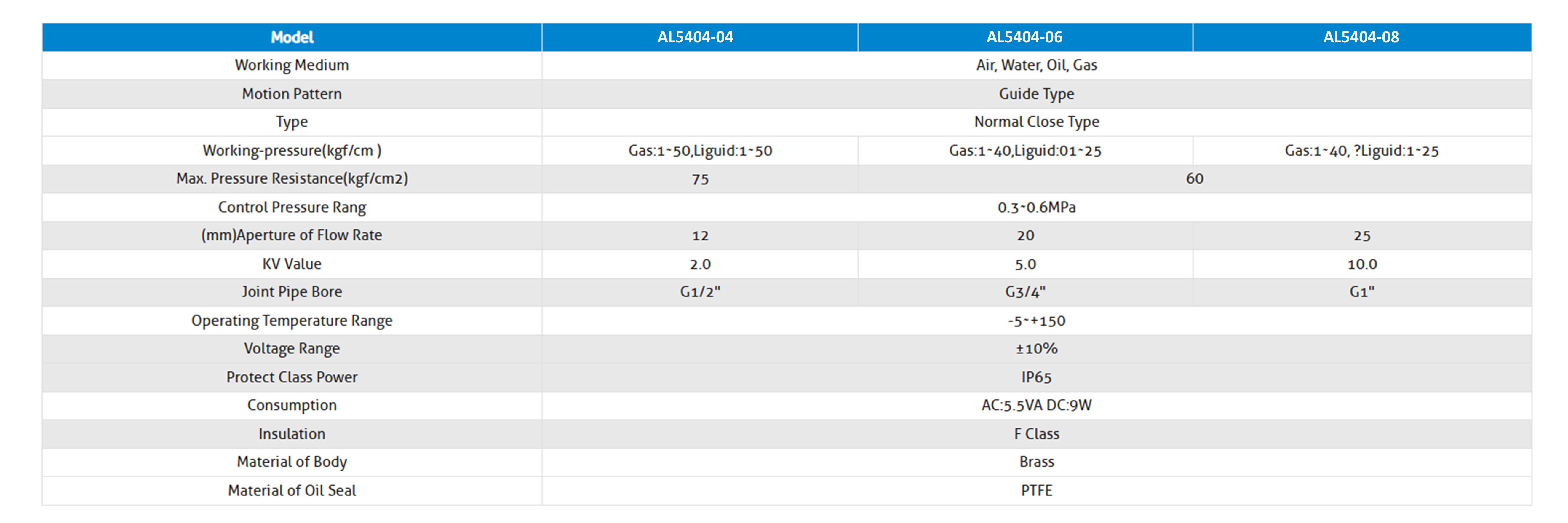
Task: Click the 0.3~0.6MPa control pressure cell
Action: coord(1037,207)
